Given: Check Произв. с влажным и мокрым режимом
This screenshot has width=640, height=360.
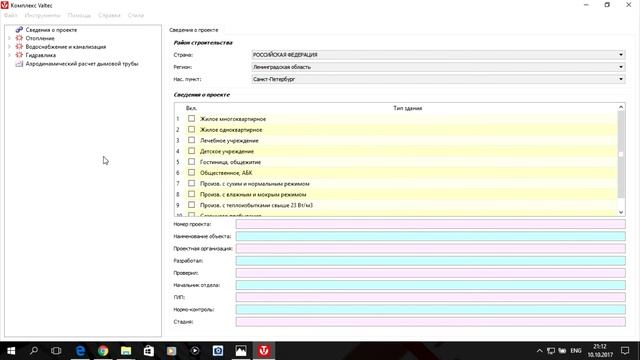Looking at the screenshot, I should (x=191, y=194).
